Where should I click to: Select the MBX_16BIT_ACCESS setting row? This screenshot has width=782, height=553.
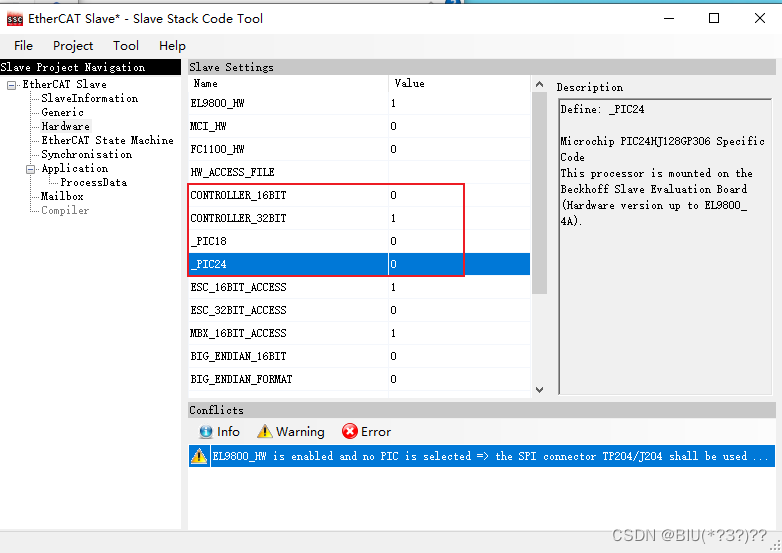pos(359,333)
